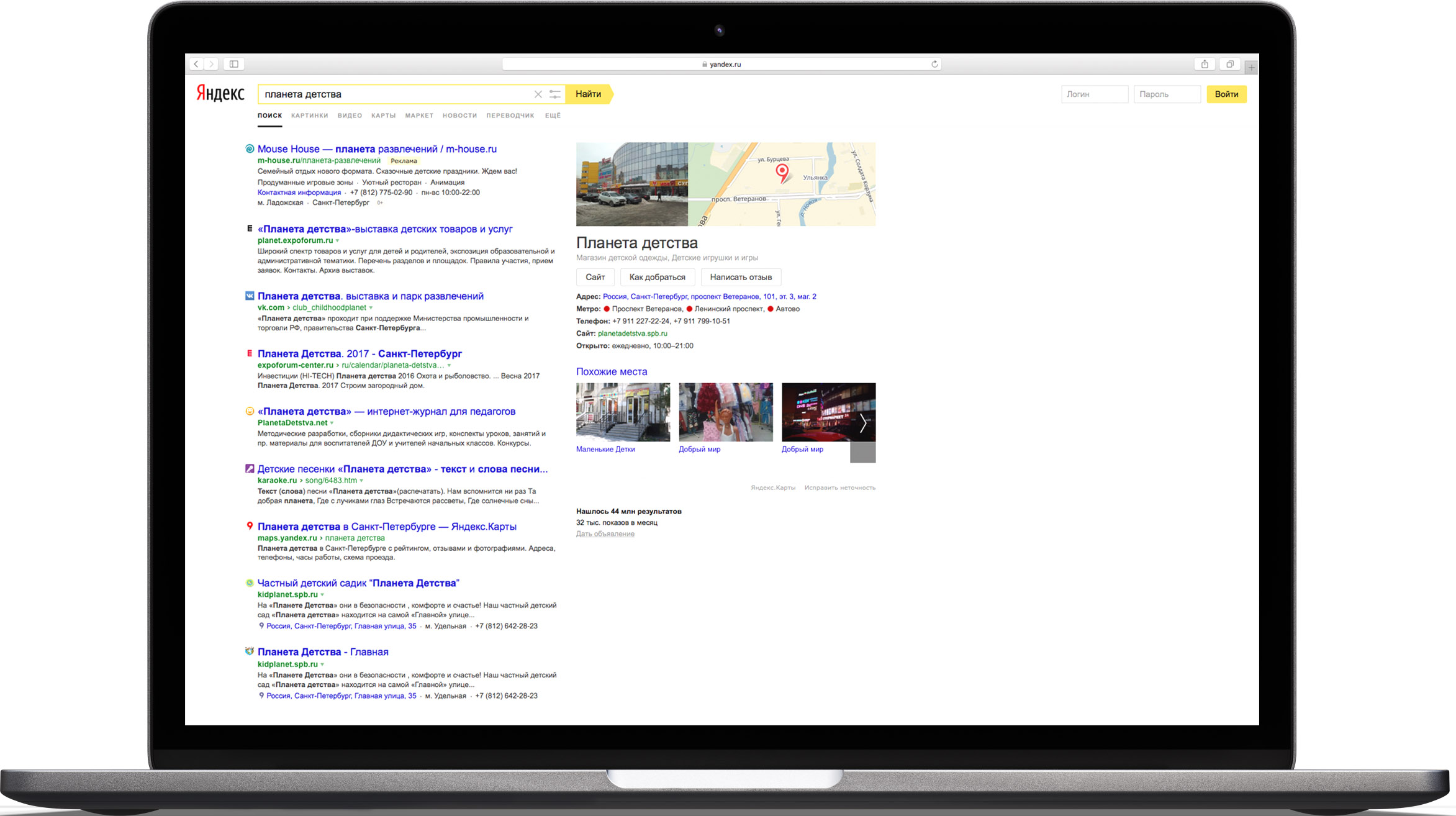The width and height of the screenshot is (1456, 816).
Task: Open the Маленькие Детки place thumbnail
Action: click(x=623, y=412)
